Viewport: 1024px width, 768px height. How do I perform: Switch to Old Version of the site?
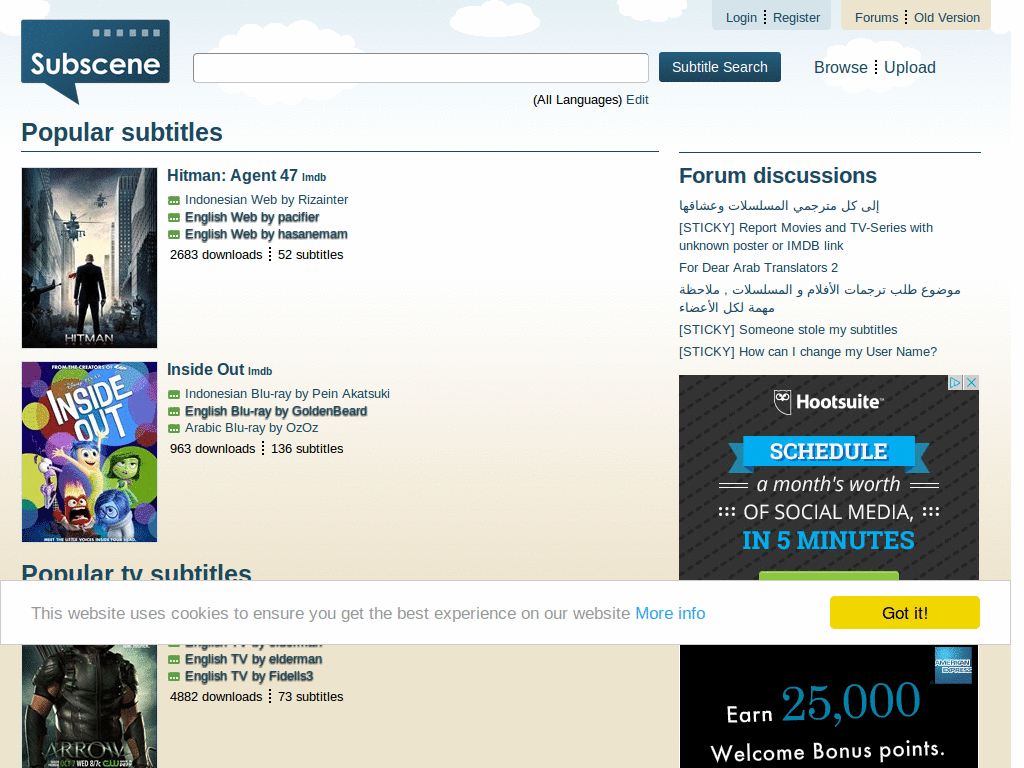pos(947,18)
